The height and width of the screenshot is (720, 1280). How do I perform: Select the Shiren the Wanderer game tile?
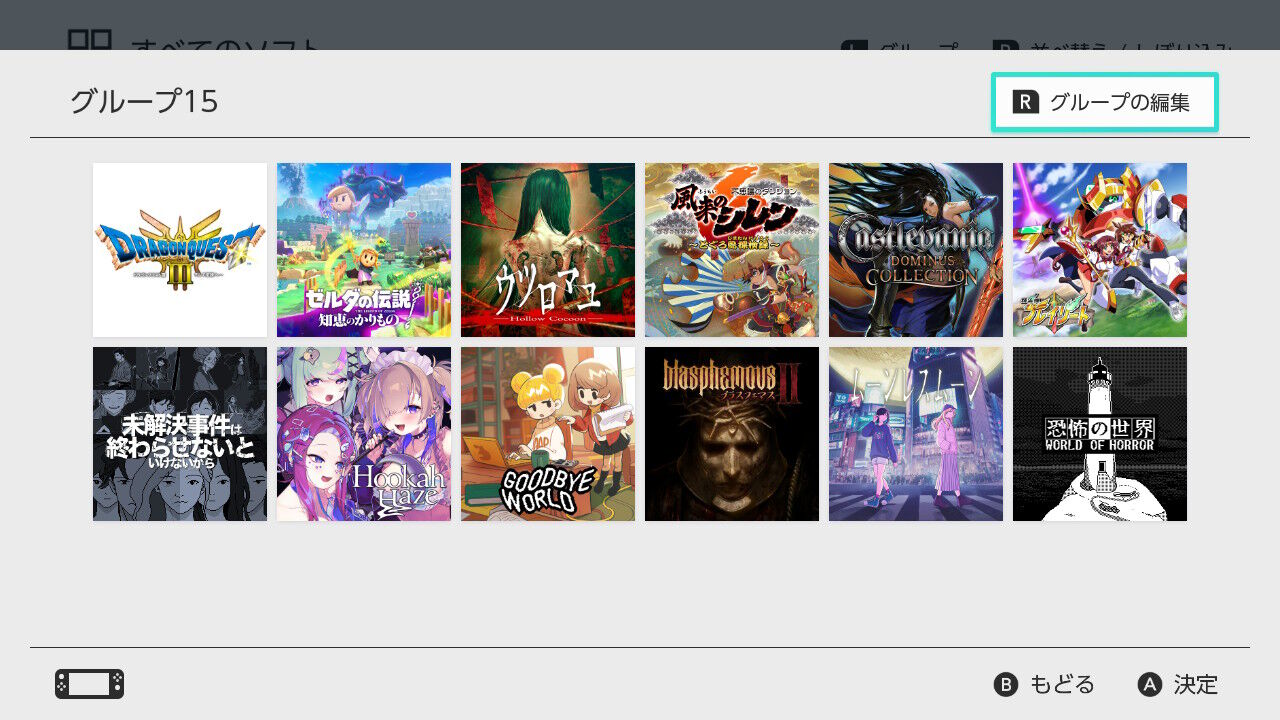[x=732, y=250]
